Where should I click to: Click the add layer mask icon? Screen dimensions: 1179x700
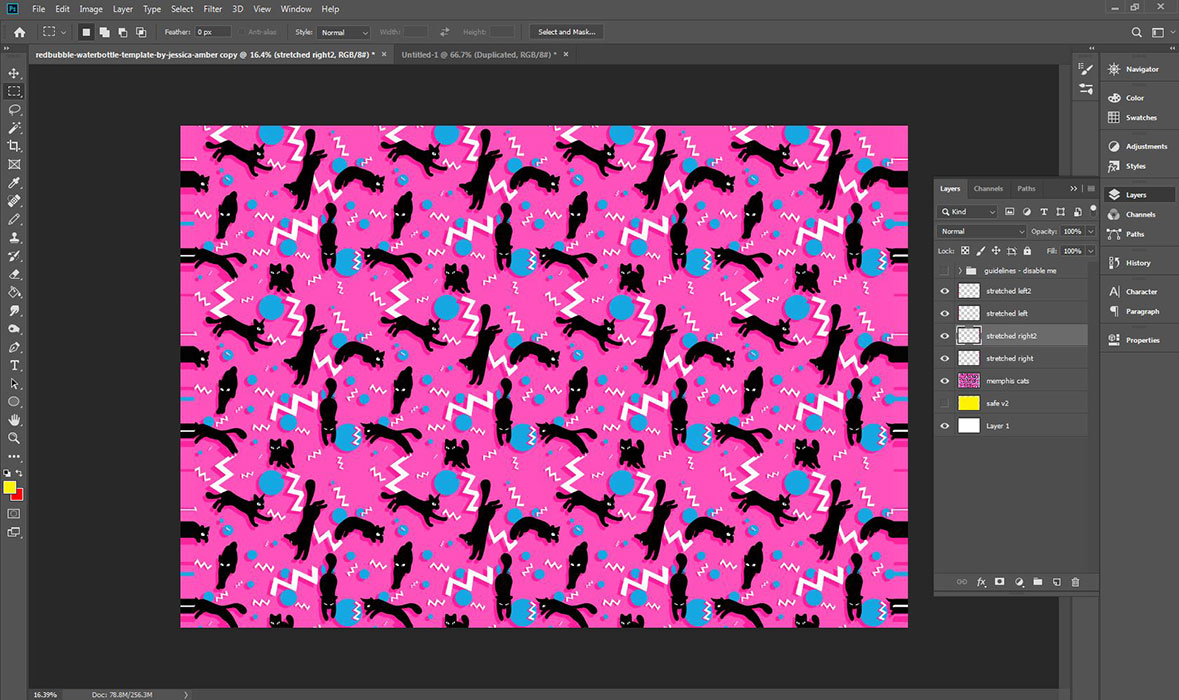[999, 582]
